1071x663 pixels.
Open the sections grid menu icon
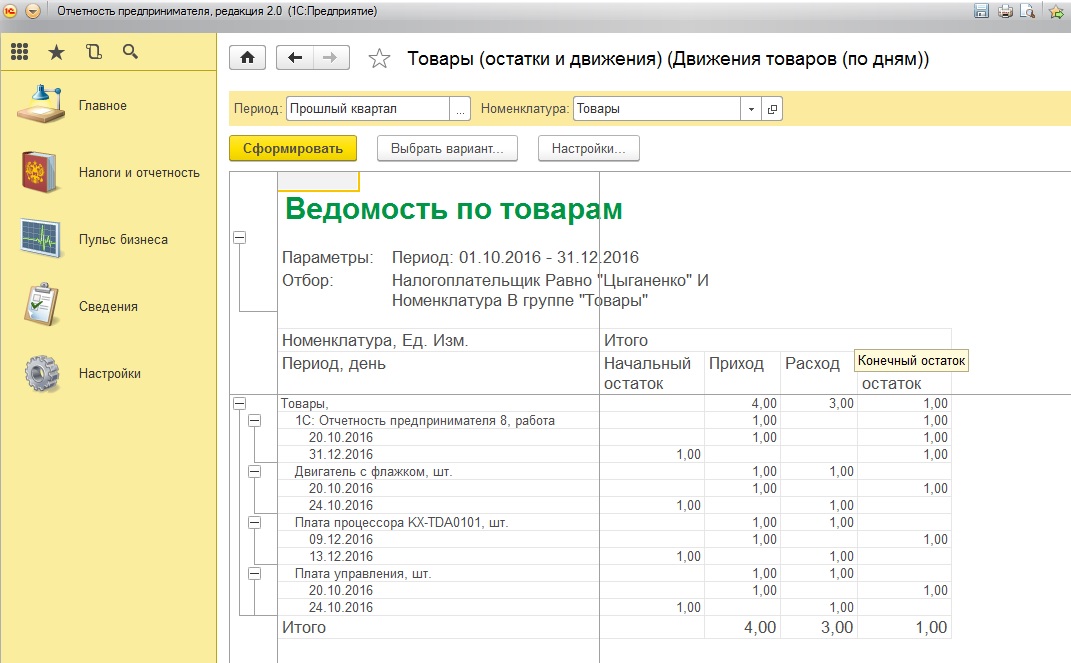coord(19,52)
